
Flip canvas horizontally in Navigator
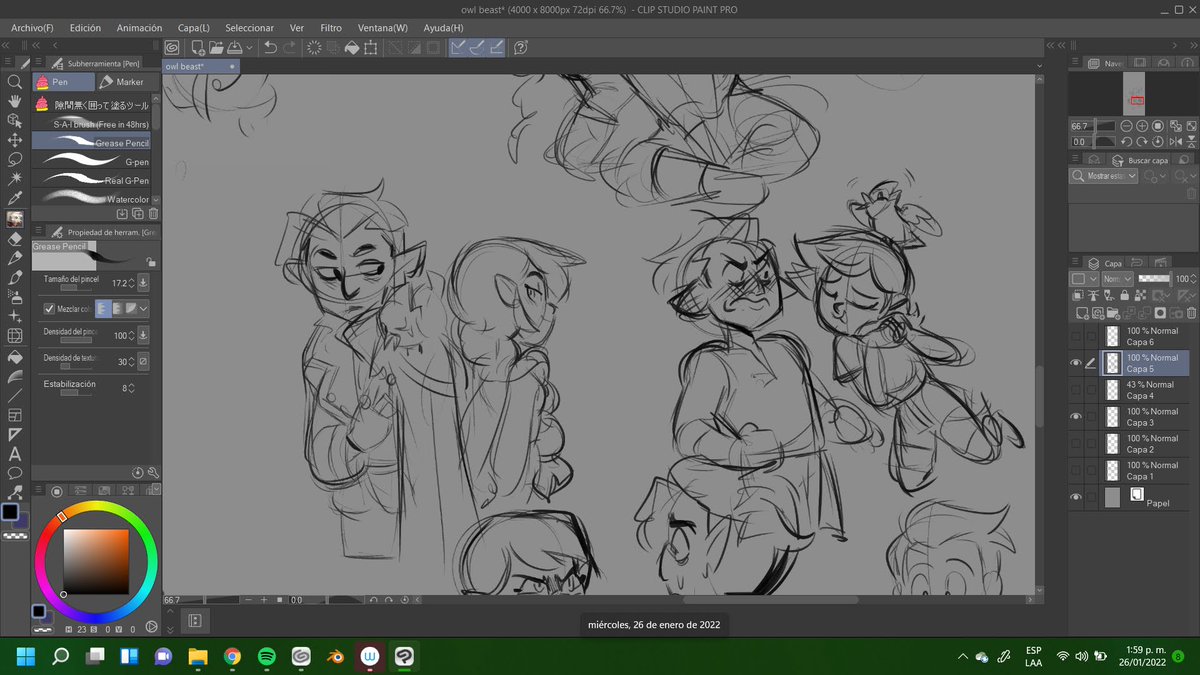point(1174,142)
